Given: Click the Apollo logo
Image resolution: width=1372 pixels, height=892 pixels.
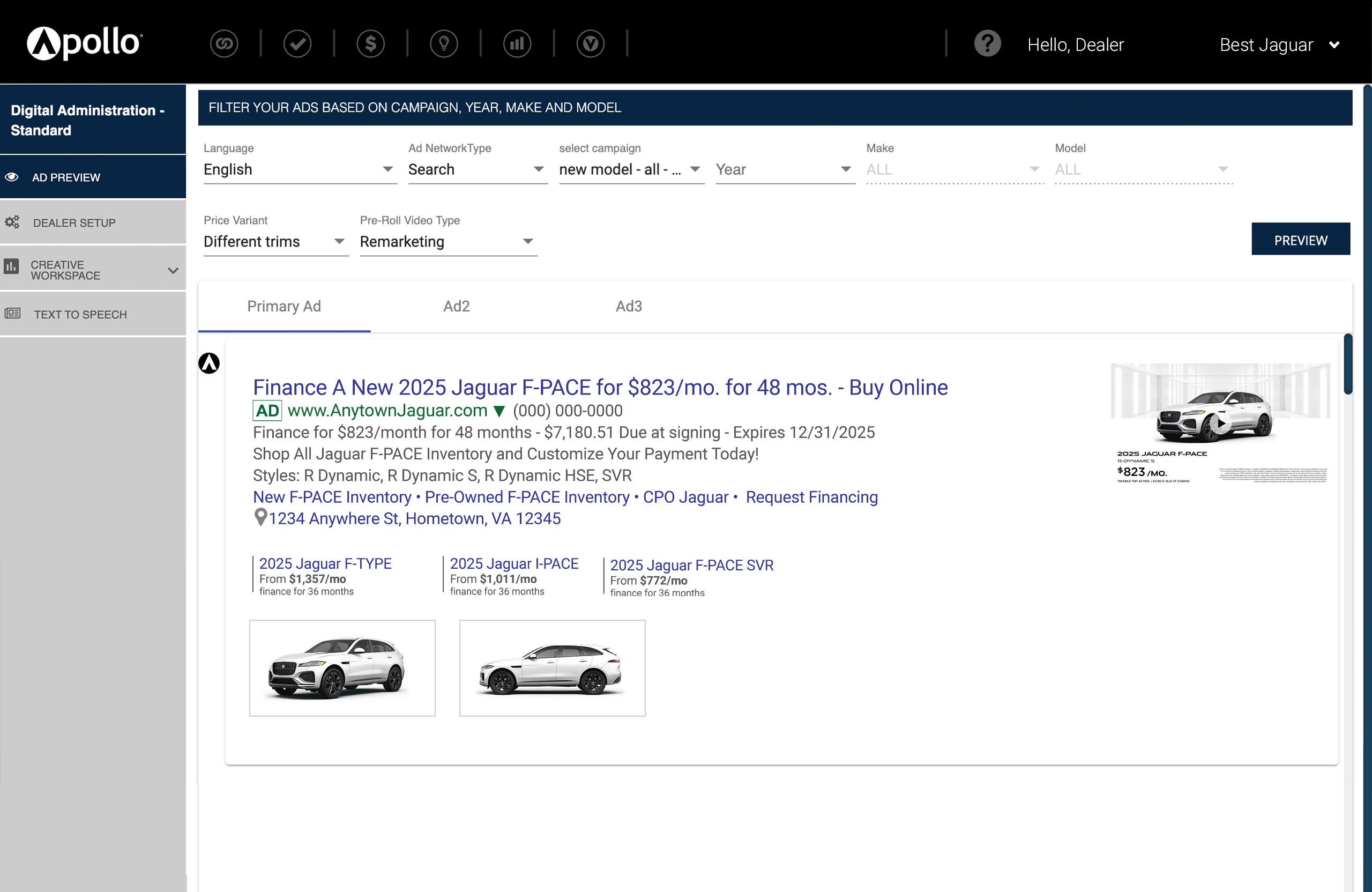Looking at the screenshot, I should tap(84, 43).
